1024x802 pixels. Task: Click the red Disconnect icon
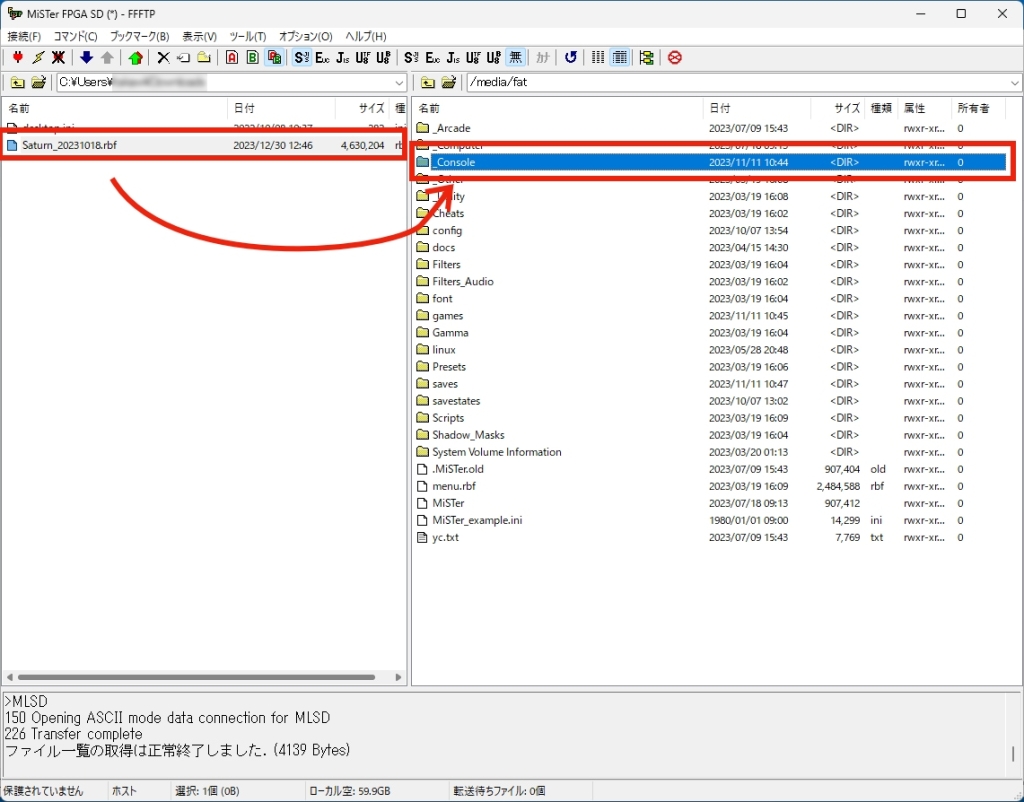59,58
